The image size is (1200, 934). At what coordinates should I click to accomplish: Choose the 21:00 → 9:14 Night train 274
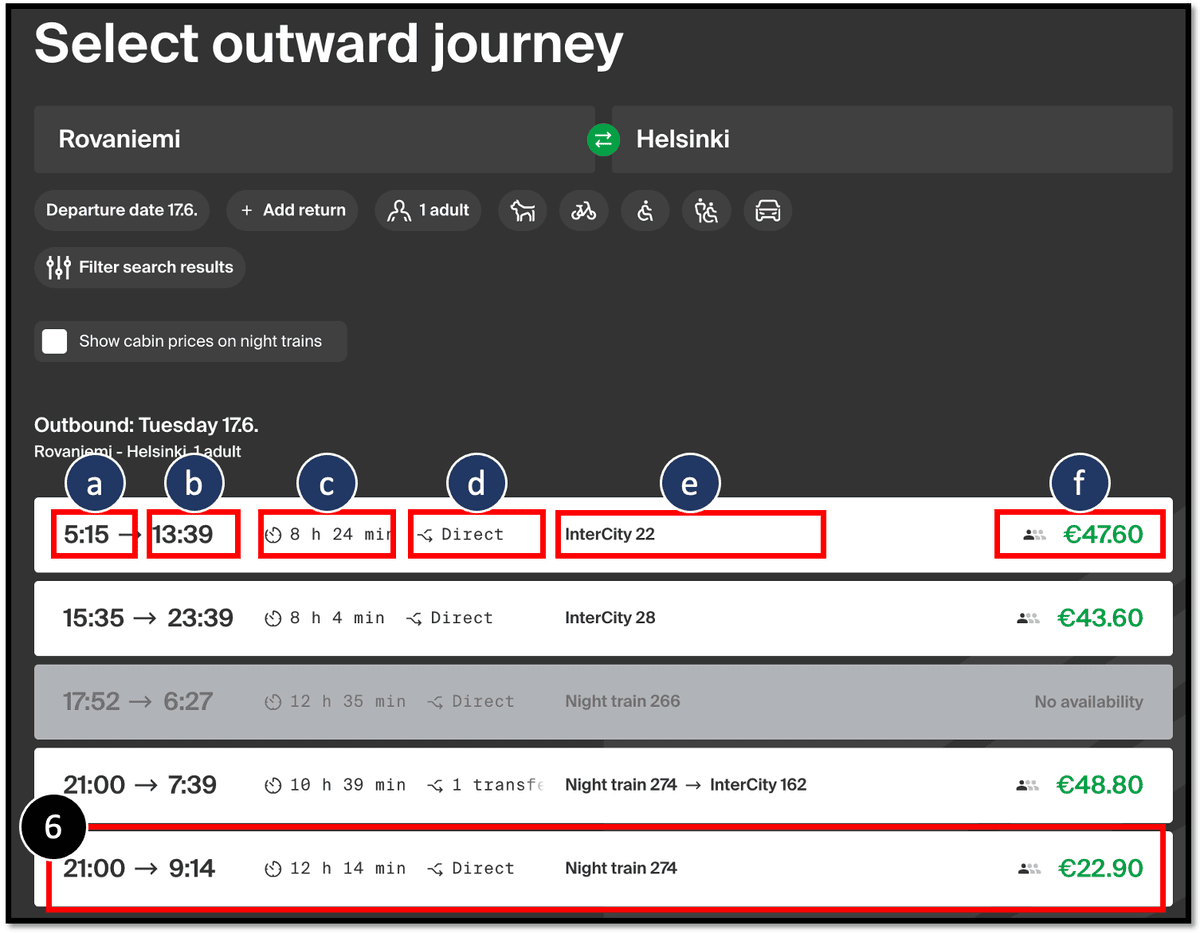tap(603, 869)
